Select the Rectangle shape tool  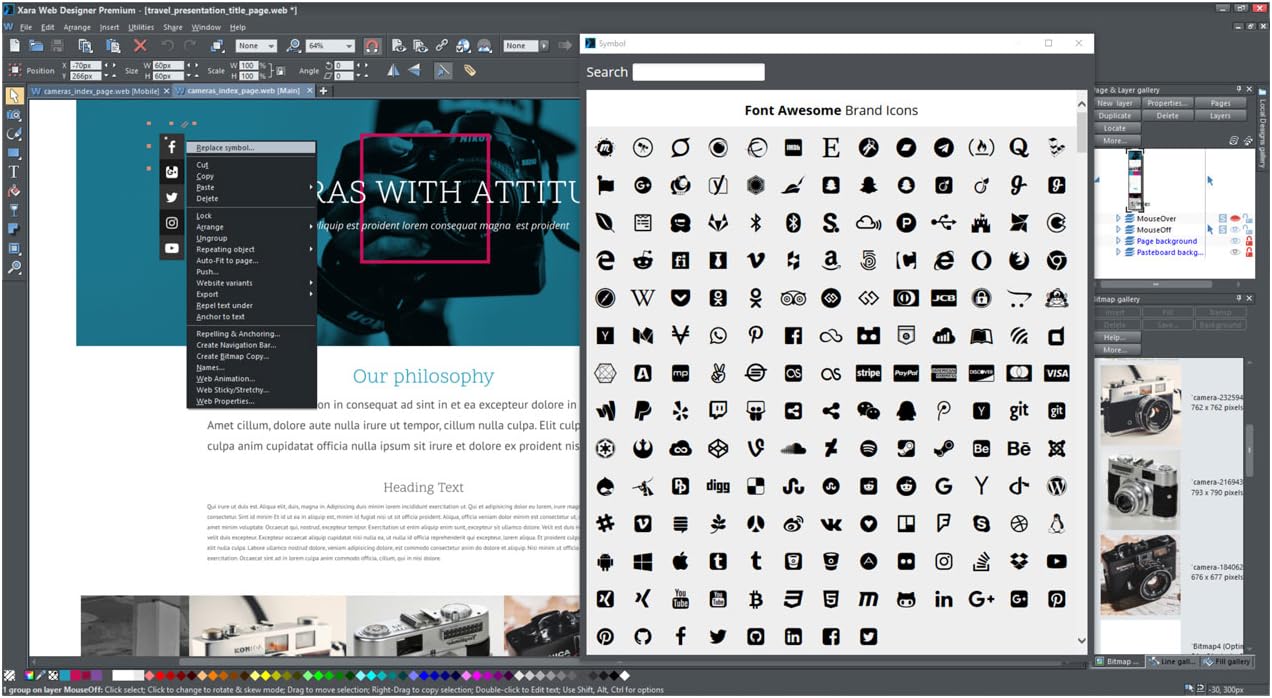pyautogui.click(x=14, y=153)
